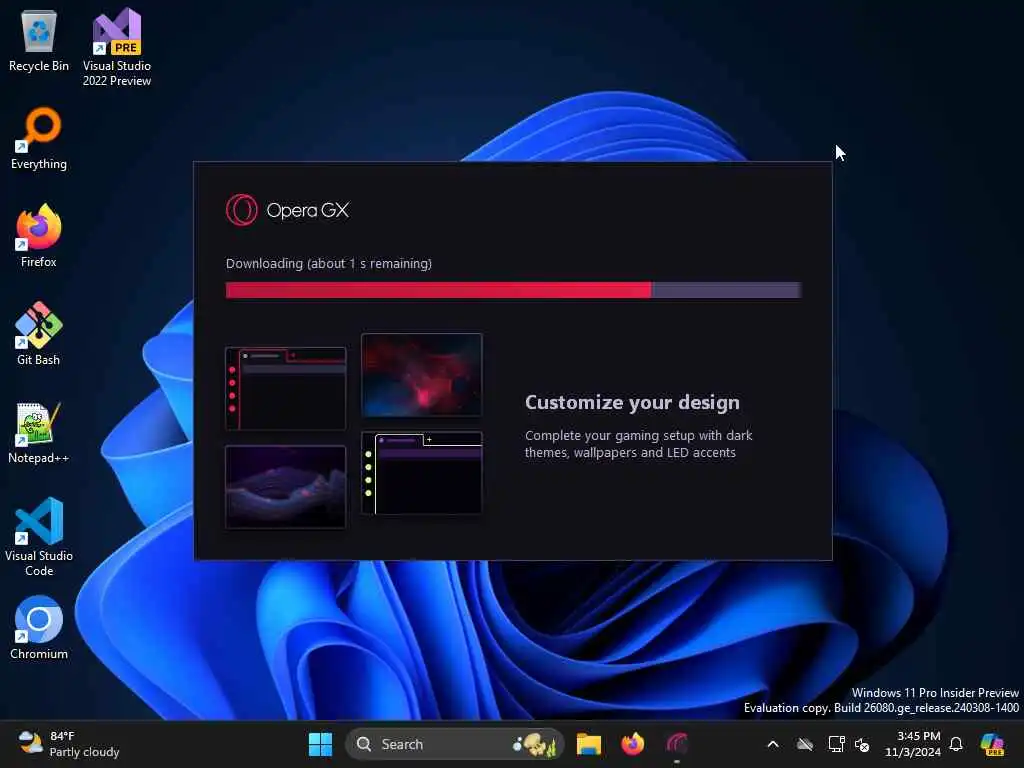Click the muted volume tray icon
This screenshot has width=1024, height=768.
(862, 744)
